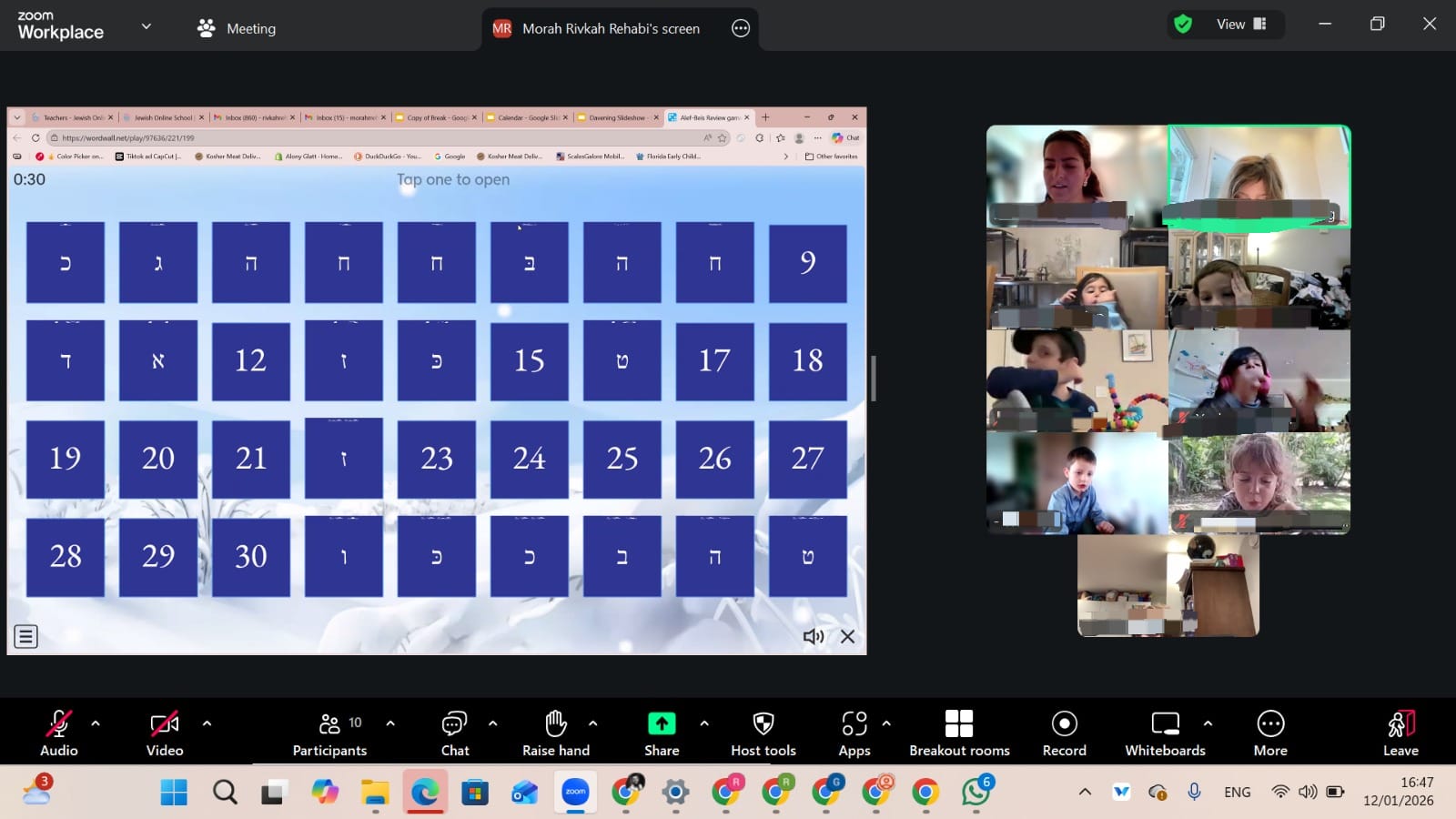
Task: Click the Raise hand icon
Action: pos(555,724)
